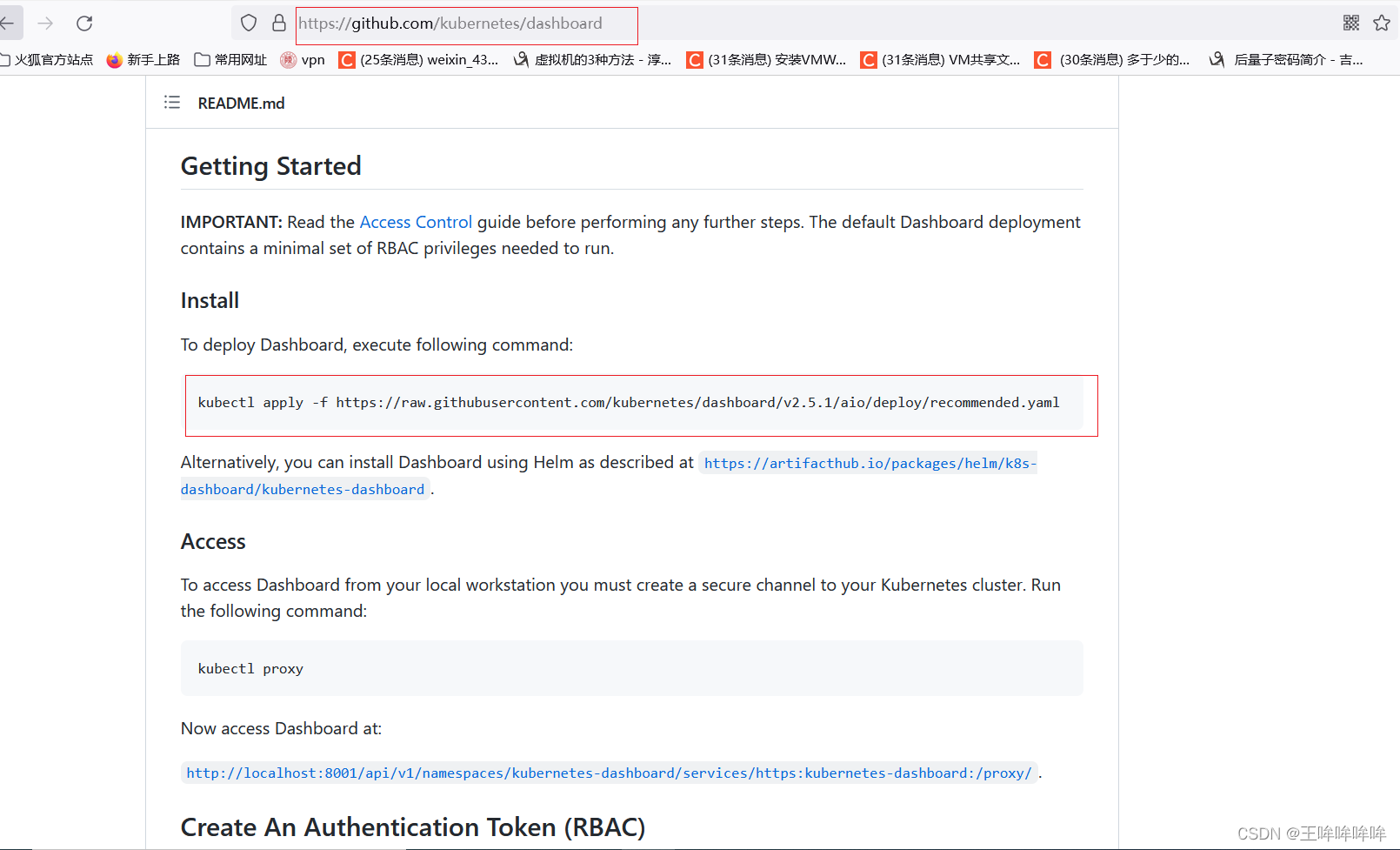1400x850 pixels.
Task: Bookmark this page with the star icon
Action: point(1382,23)
